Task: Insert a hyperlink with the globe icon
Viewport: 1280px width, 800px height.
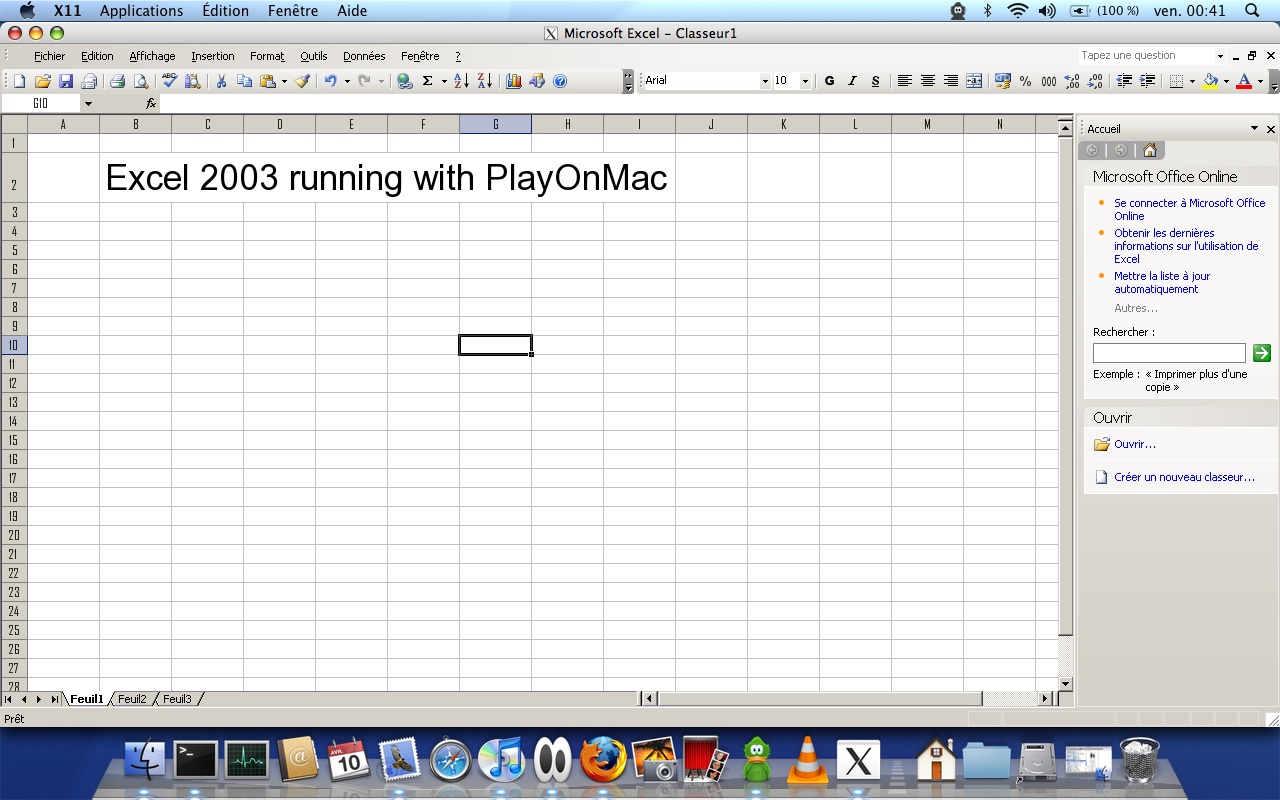Action: click(404, 81)
